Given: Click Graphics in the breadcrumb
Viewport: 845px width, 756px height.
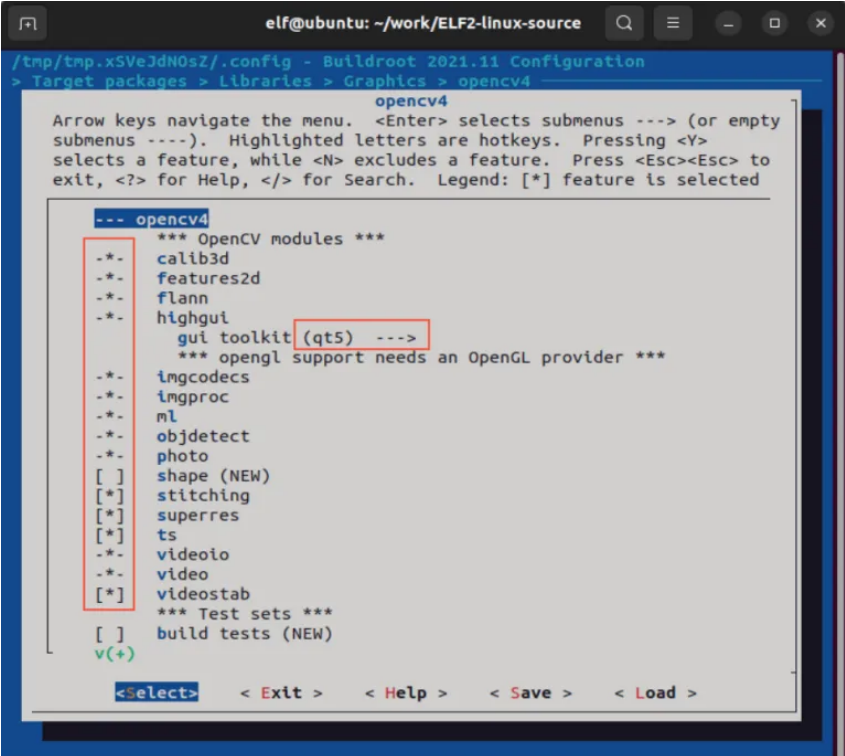Looking at the screenshot, I should coord(385,81).
